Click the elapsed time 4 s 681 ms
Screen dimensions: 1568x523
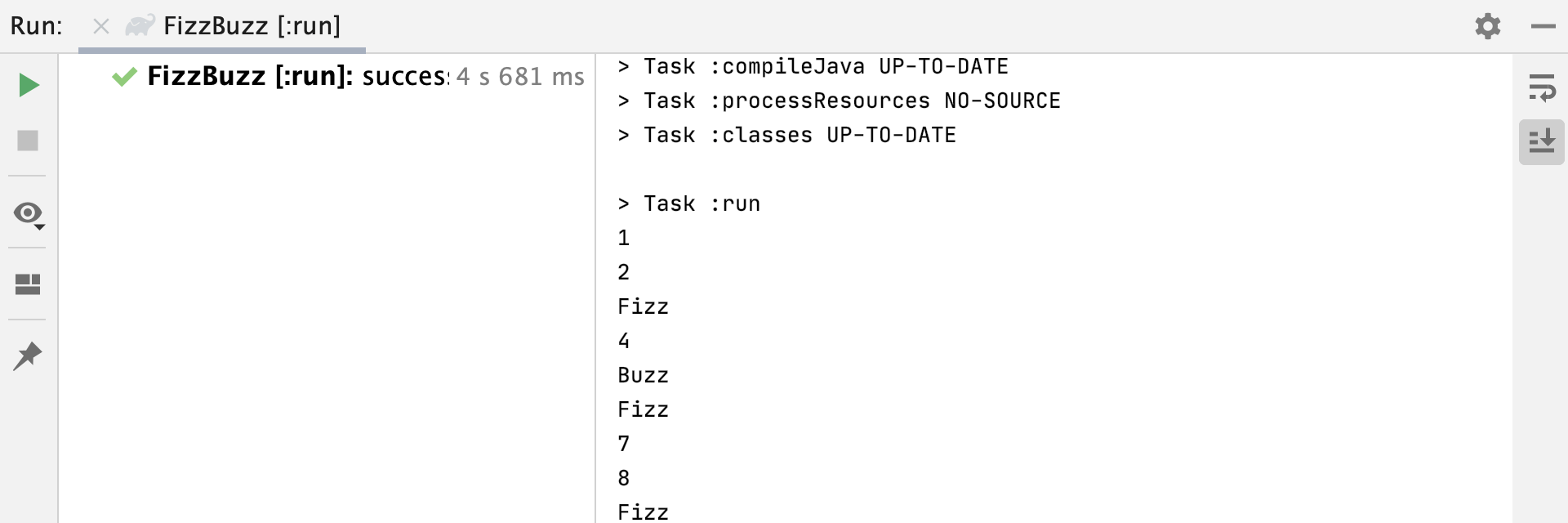pyautogui.click(x=520, y=76)
